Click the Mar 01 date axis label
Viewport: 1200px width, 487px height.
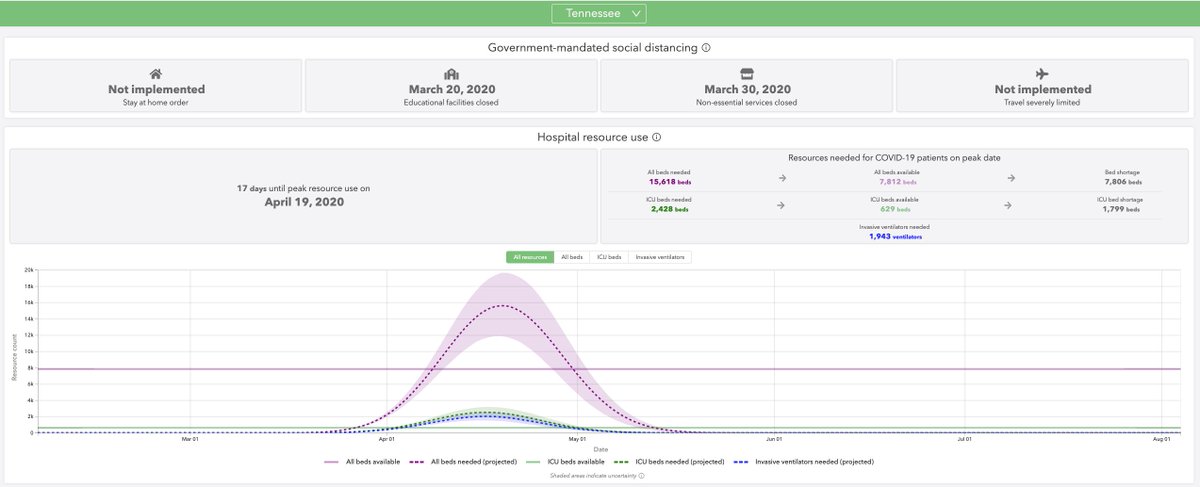188,440
